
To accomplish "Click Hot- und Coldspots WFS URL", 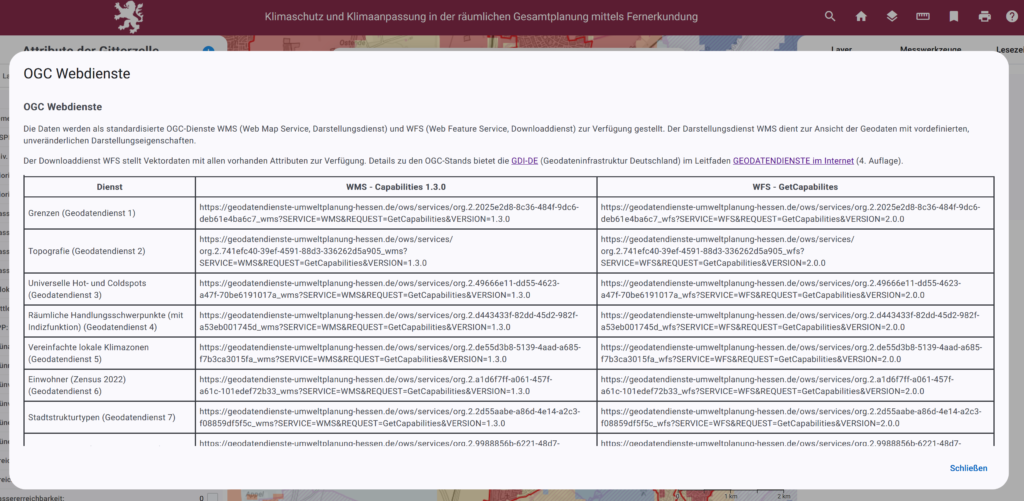I will [780, 289].
